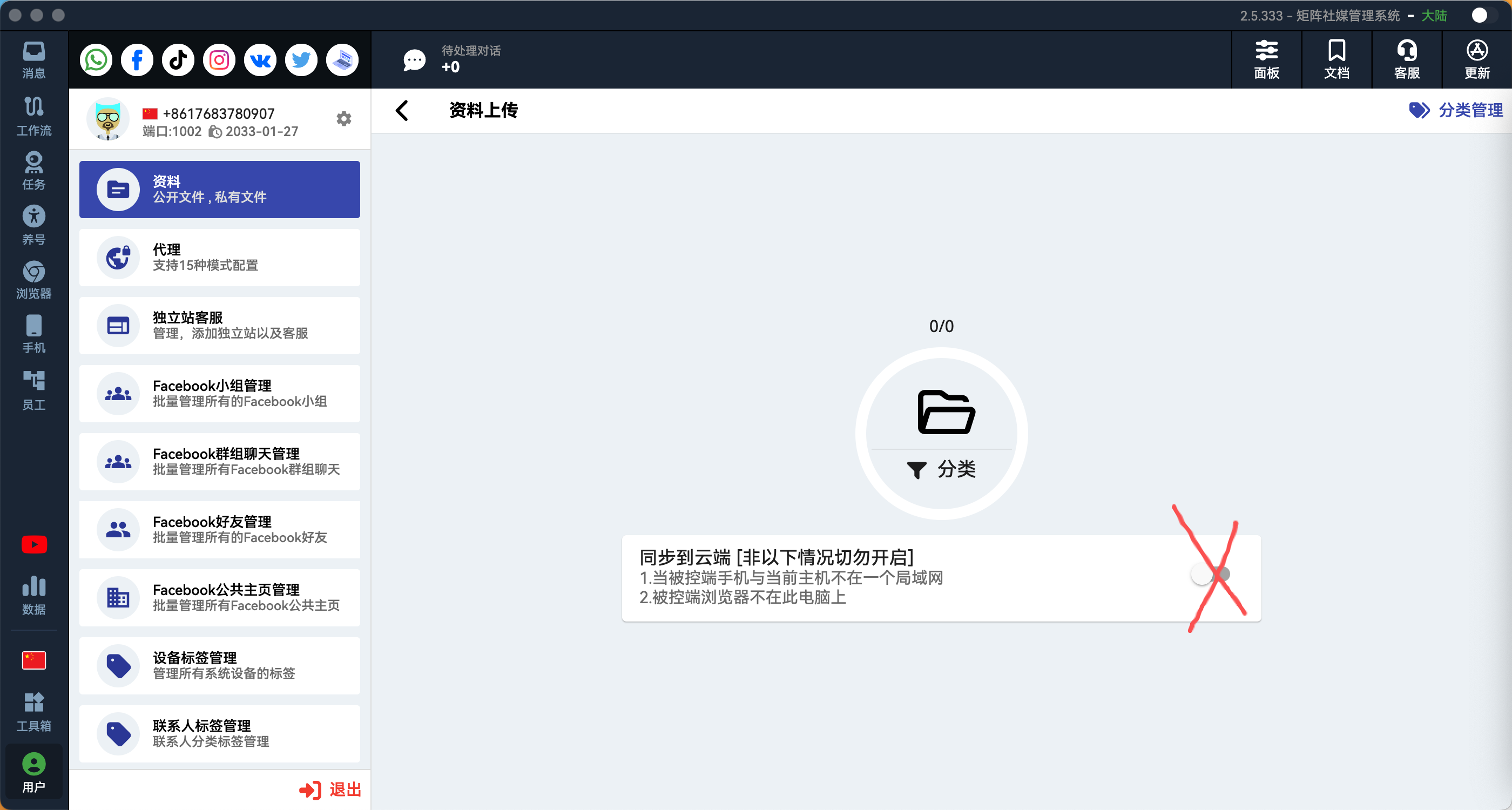Select the TikTok platform icon
The width and height of the screenshot is (1512, 810).
point(178,60)
